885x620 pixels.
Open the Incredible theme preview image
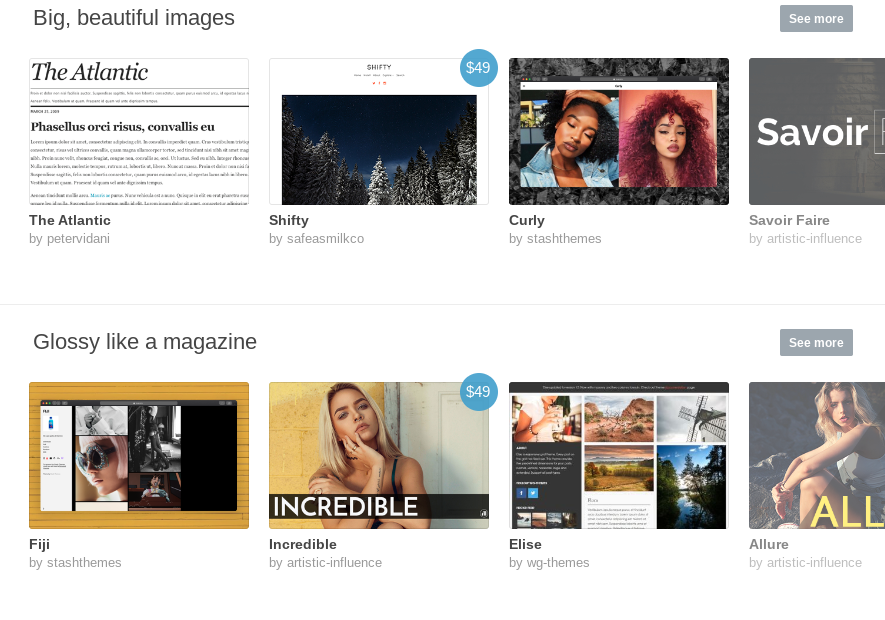(x=379, y=456)
